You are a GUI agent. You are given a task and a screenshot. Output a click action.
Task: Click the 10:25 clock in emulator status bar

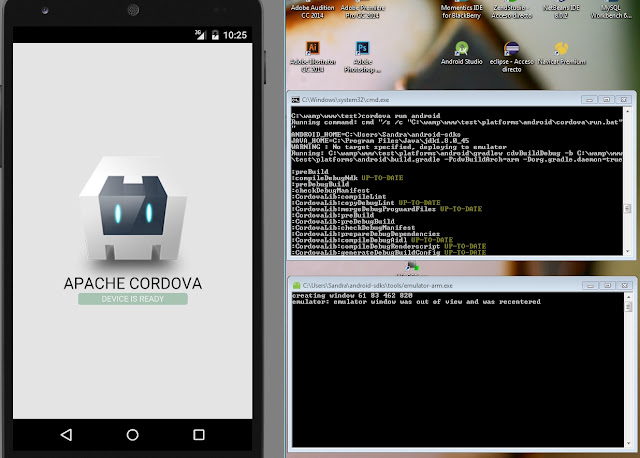pyautogui.click(x=235, y=35)
